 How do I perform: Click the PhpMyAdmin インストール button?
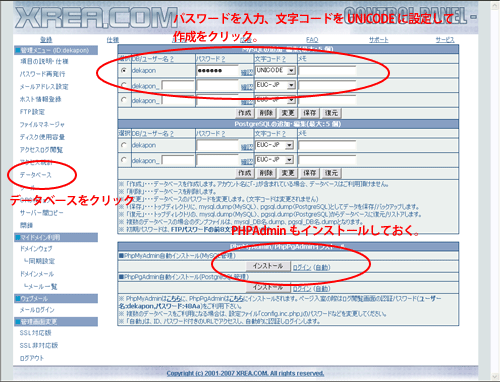[x=268, y=266]
